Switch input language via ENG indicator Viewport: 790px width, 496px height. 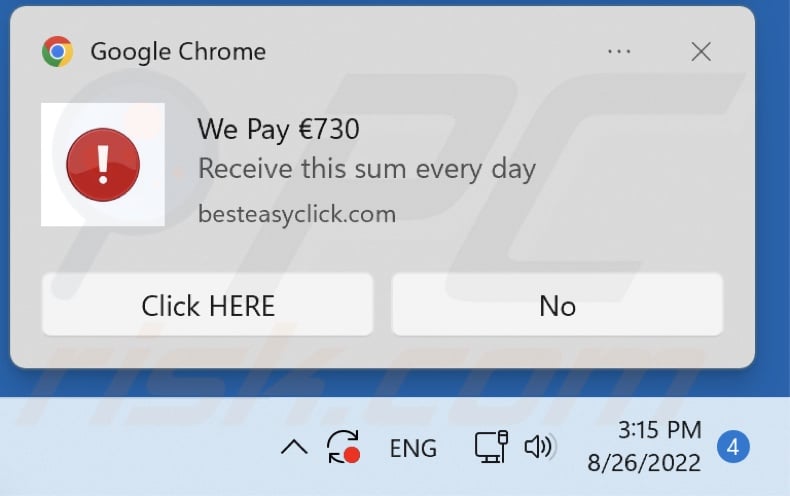coord(413,448)
